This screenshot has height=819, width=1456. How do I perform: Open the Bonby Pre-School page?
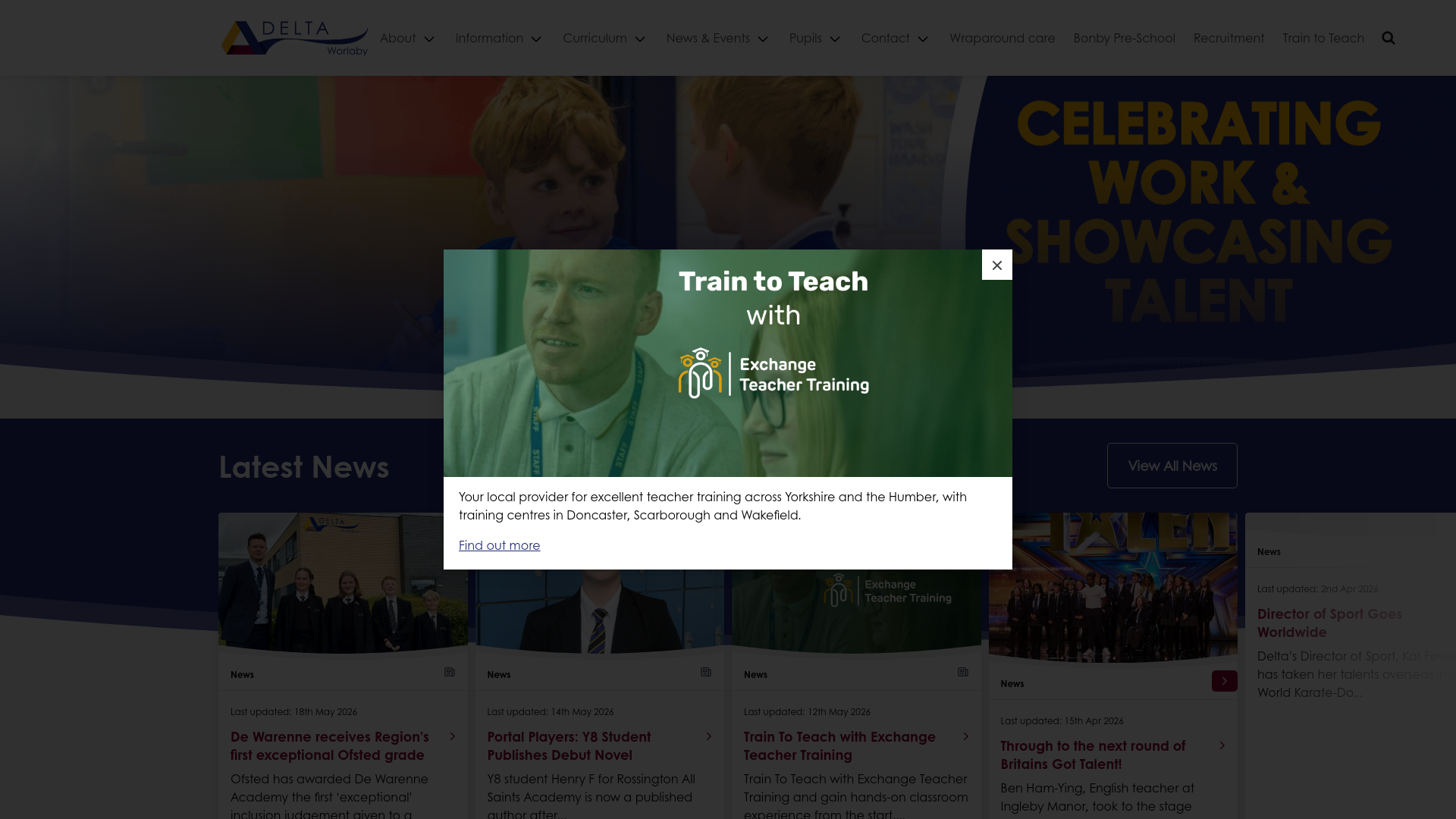1124,38
